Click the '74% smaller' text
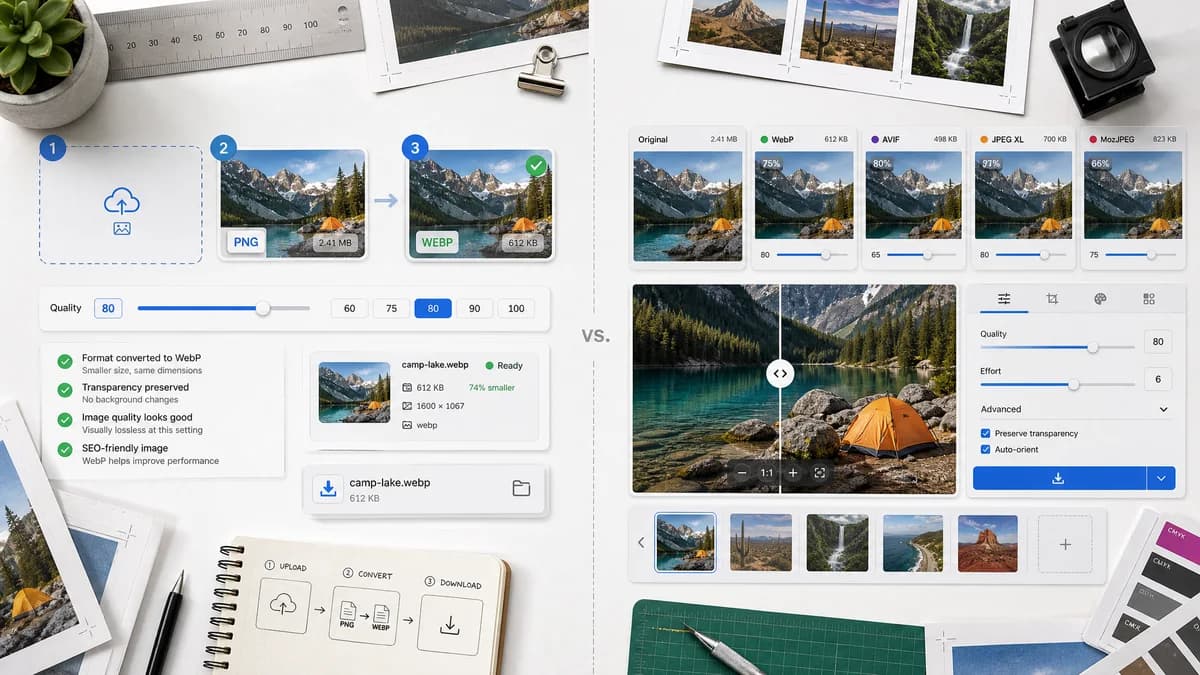1200x675 pixels. 492,387
